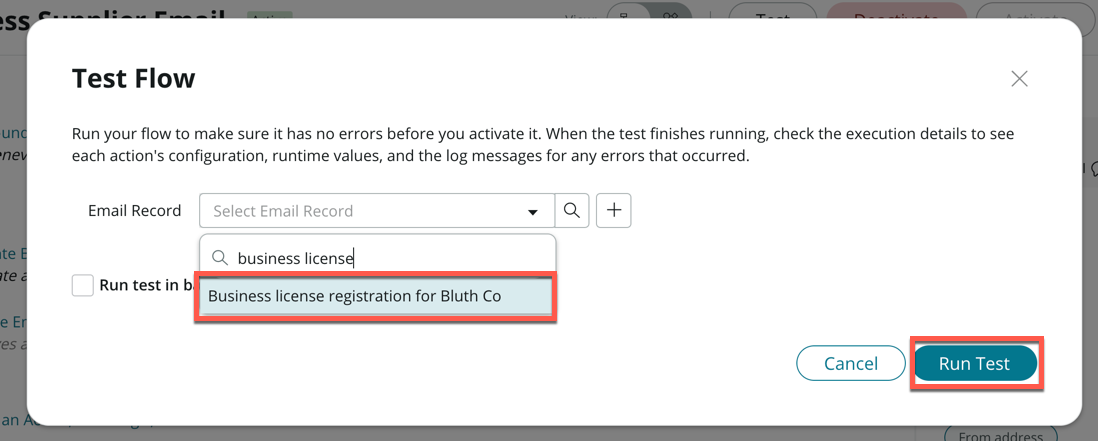Enable the Run test in background checkbox
The image size is (1098, 441).
[x=83, y=285]
